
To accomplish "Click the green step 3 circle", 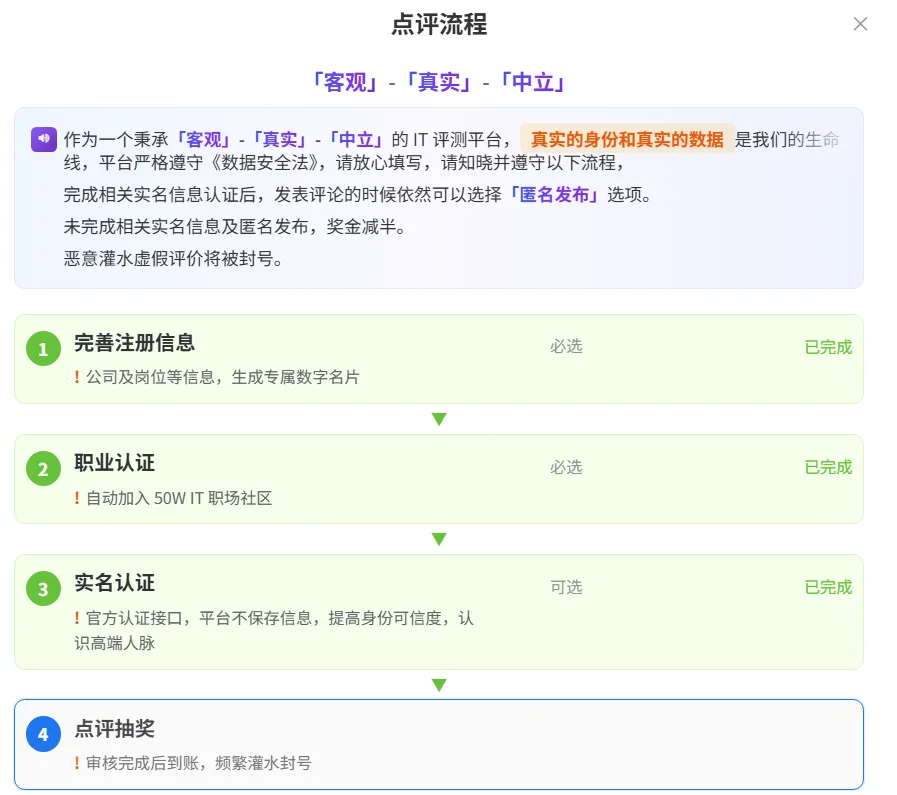I will 43,589.
